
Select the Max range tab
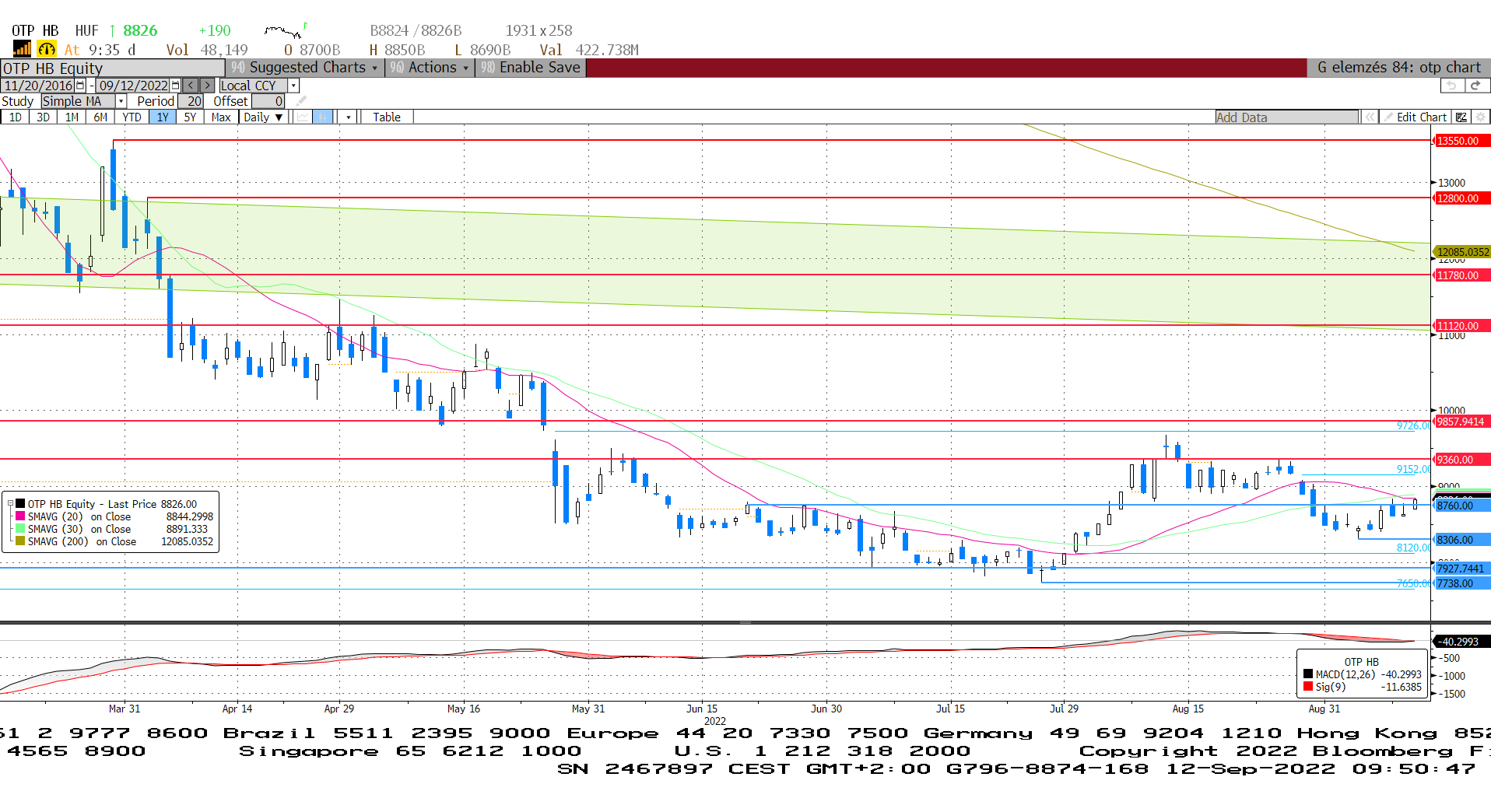click(221, 117)
